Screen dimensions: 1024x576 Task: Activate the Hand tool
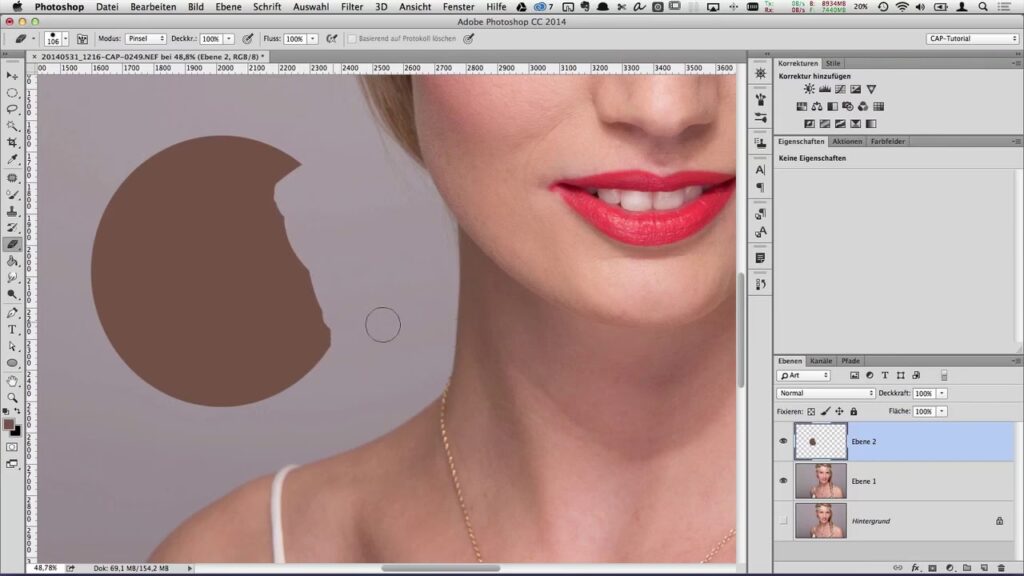12,381
